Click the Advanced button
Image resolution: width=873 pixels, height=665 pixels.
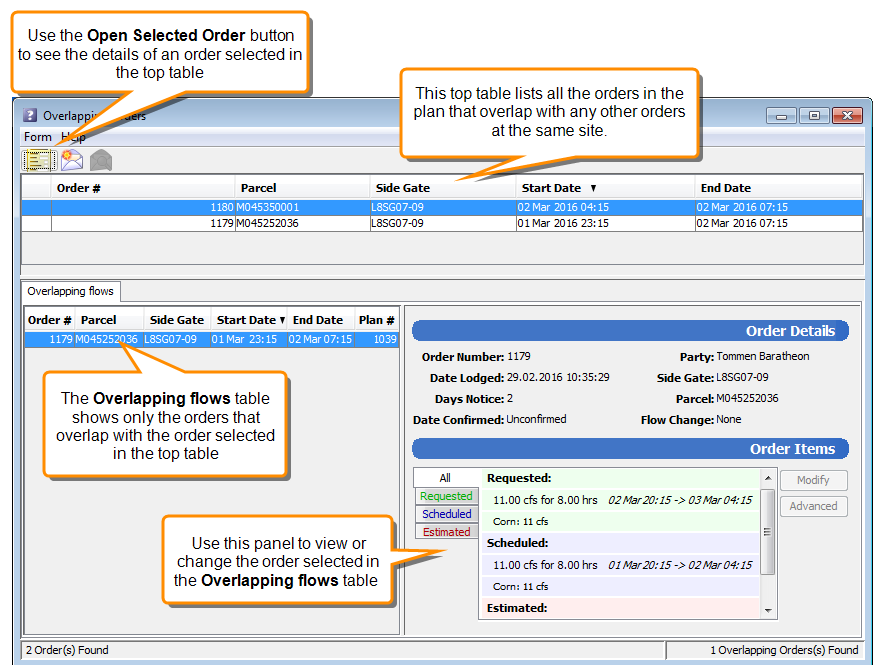(813, 506)
